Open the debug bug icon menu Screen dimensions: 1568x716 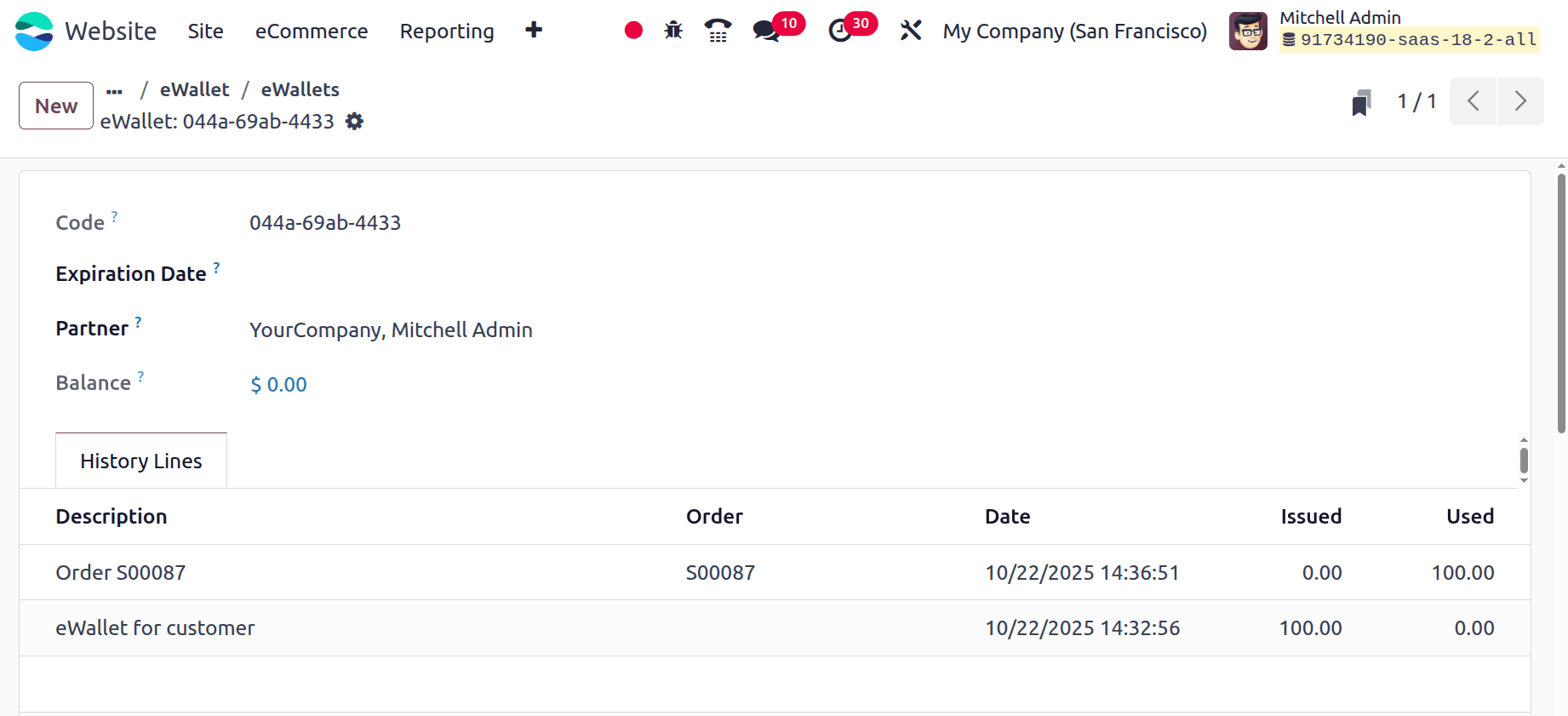(673, 31)
